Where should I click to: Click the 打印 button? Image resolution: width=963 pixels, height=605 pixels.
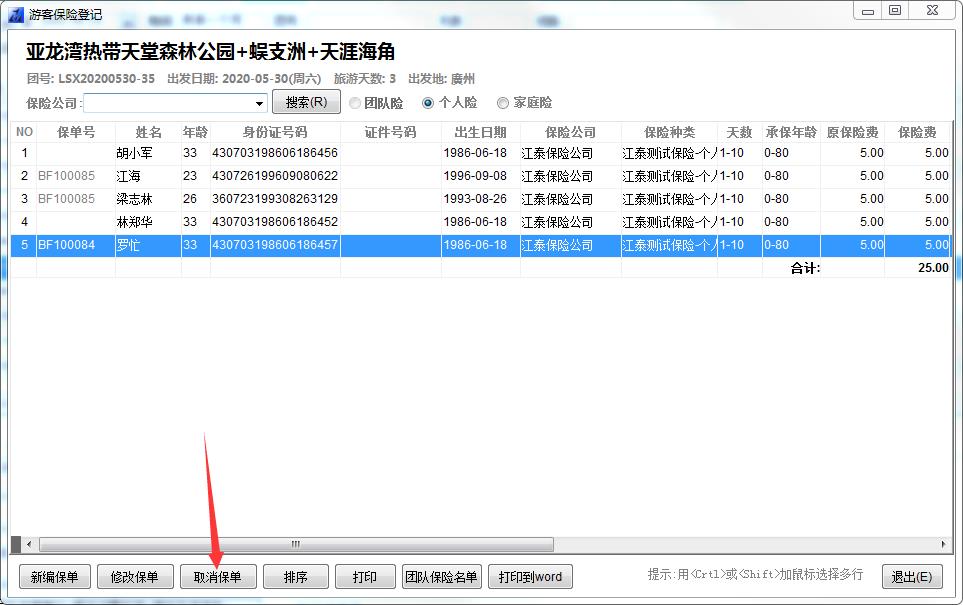click(x=364, y=577)
